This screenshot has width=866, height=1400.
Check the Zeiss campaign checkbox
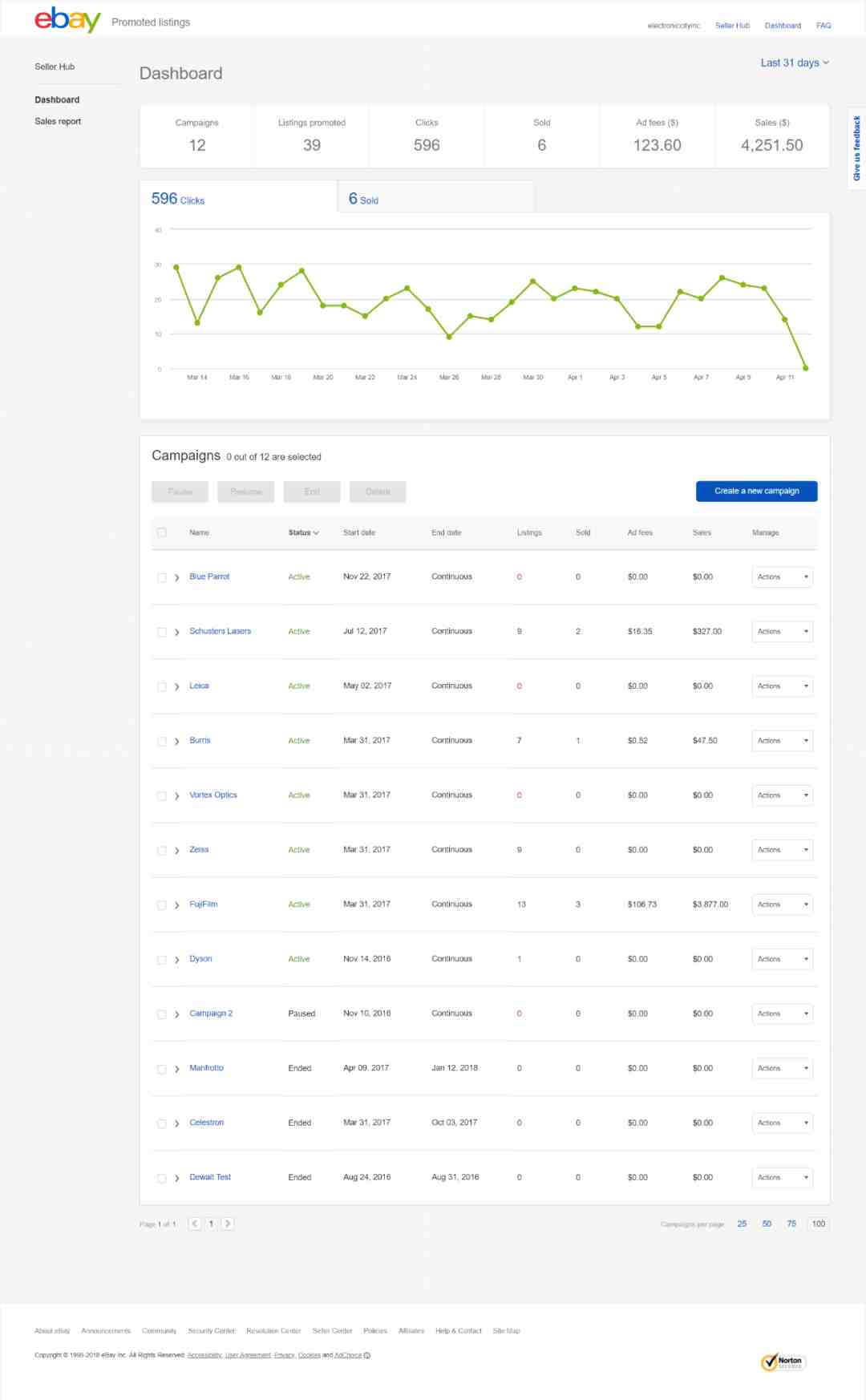[162, 850]
